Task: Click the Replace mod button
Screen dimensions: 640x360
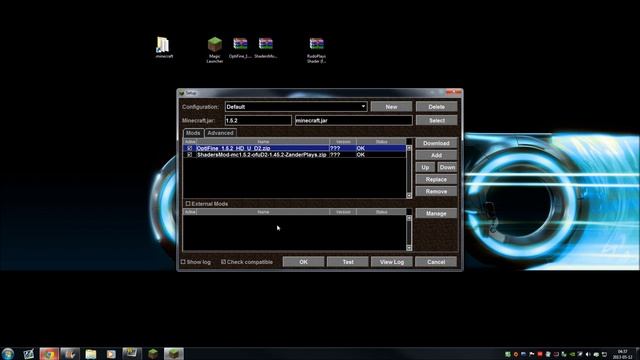Action: 436,179
